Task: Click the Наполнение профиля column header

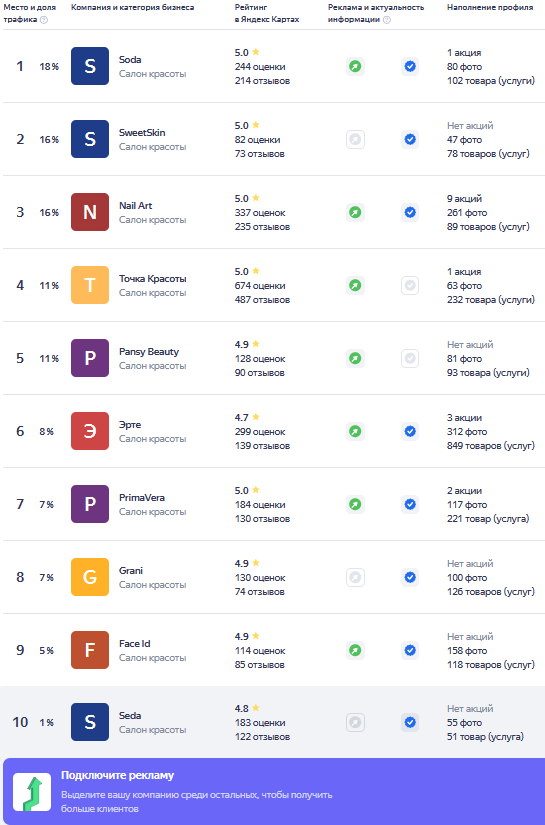Action: pyautogui.click(x=490, y=7)
